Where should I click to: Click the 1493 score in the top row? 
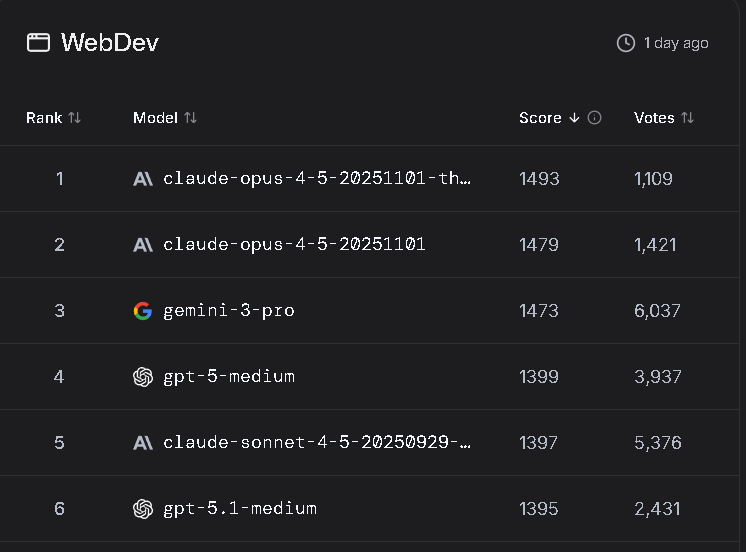(539, 179)
